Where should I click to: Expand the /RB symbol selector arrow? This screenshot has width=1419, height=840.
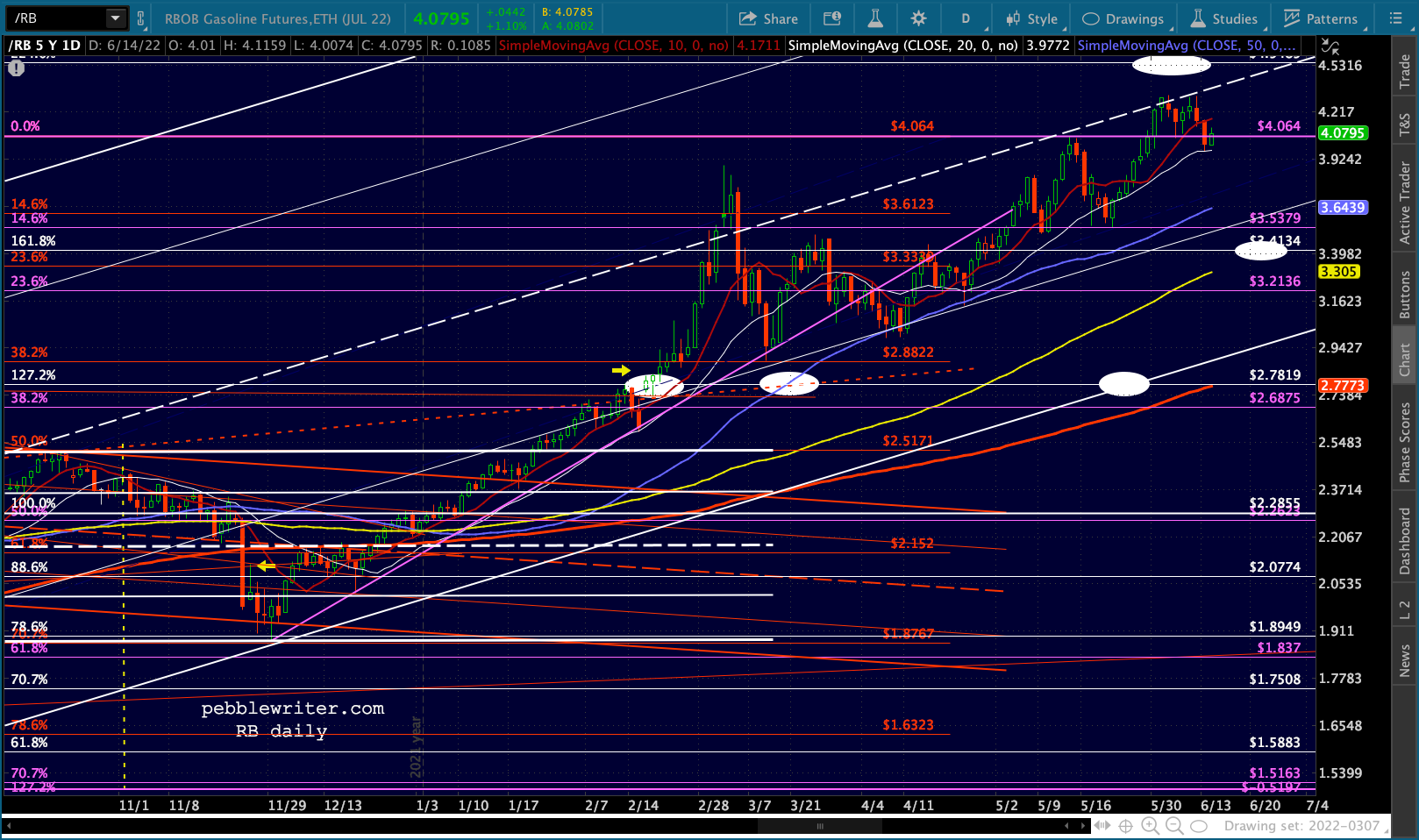(115, 18)
